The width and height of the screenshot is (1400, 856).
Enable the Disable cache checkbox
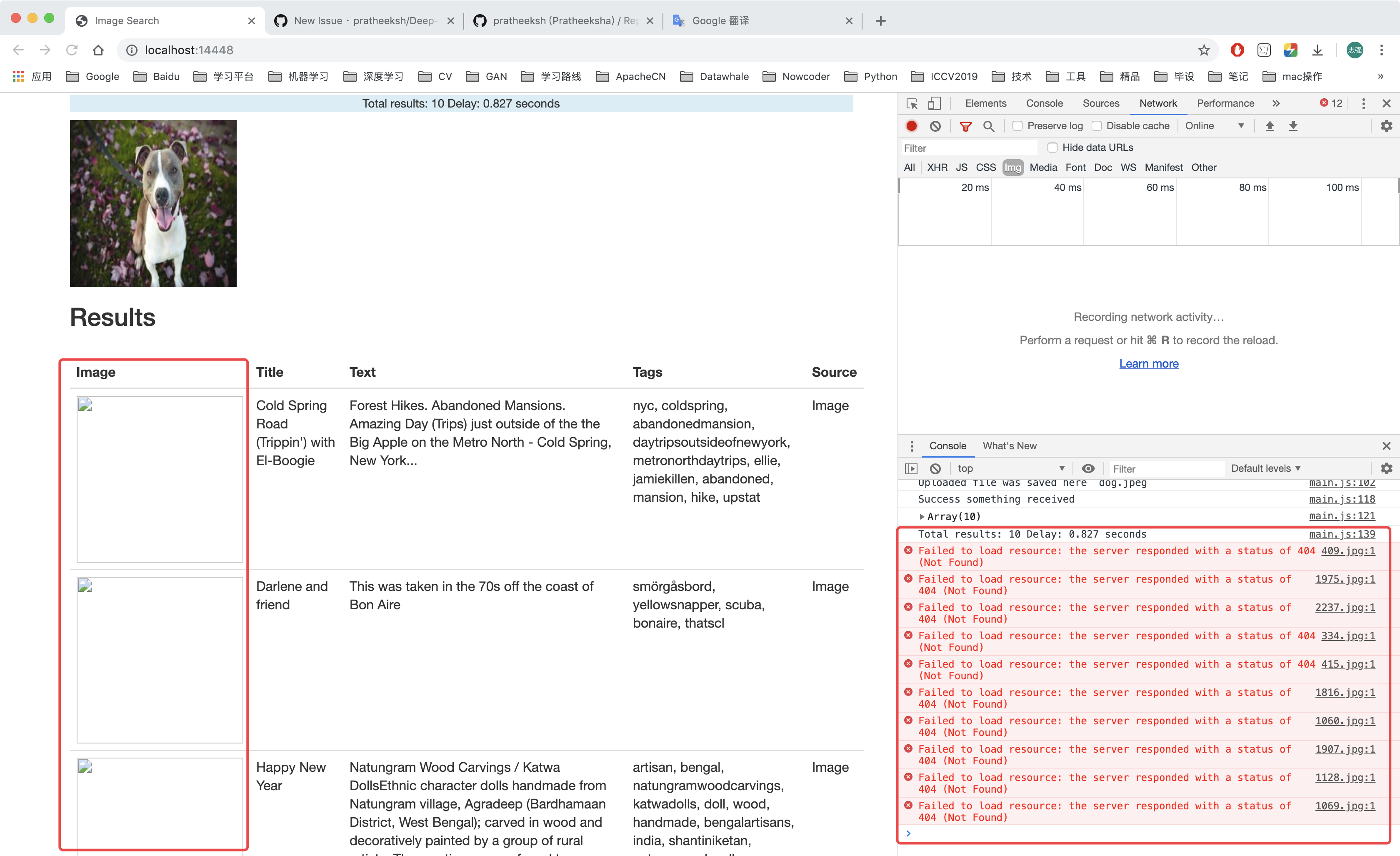point(1097,126)
